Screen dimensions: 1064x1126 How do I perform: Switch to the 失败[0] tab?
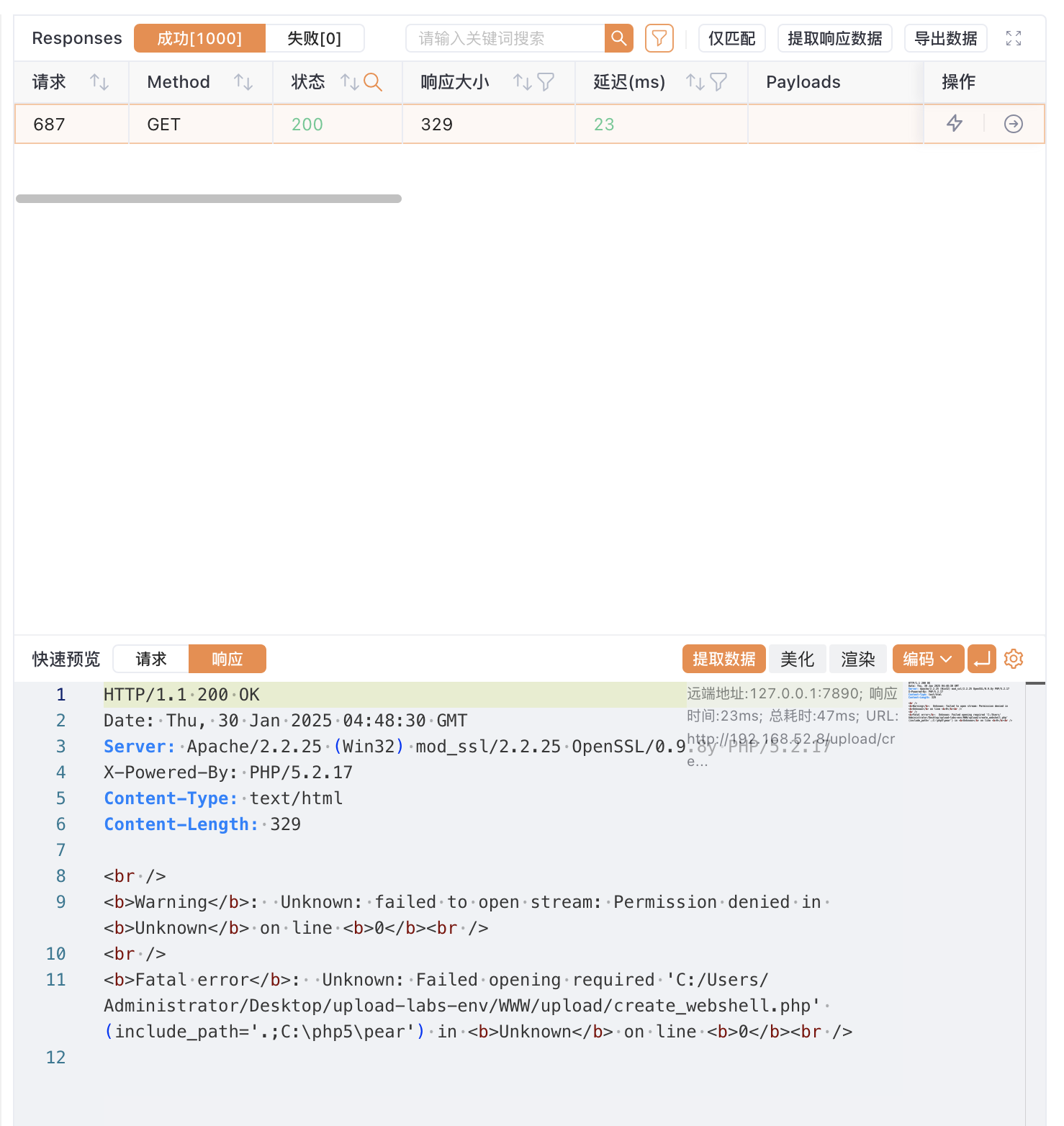[x=314, y=38]
